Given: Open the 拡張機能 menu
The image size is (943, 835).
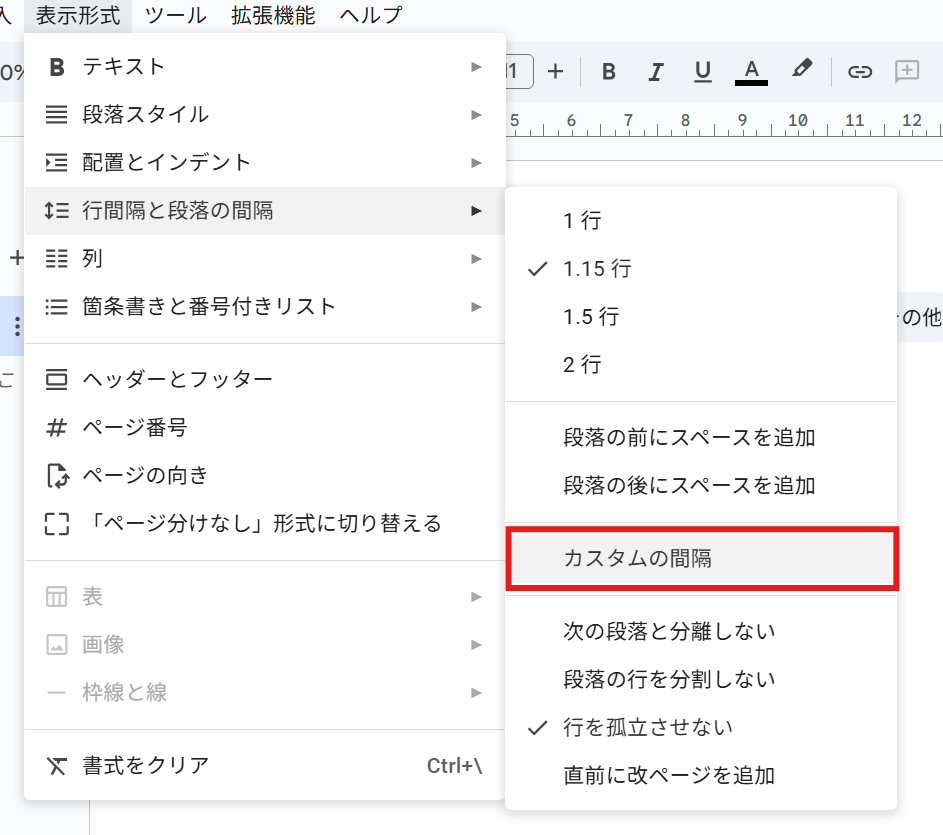Looking at the screenshot, I should pyautogui.click(x=272, y=15).
